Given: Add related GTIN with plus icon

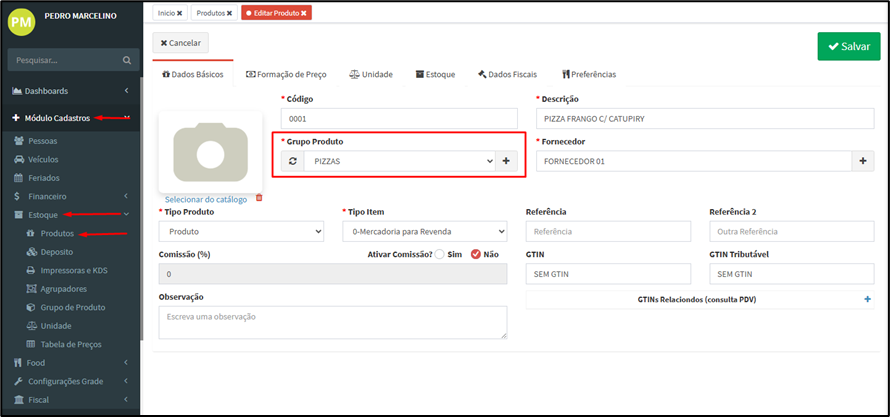Looking at the screenshot, I should click(867, 300).
